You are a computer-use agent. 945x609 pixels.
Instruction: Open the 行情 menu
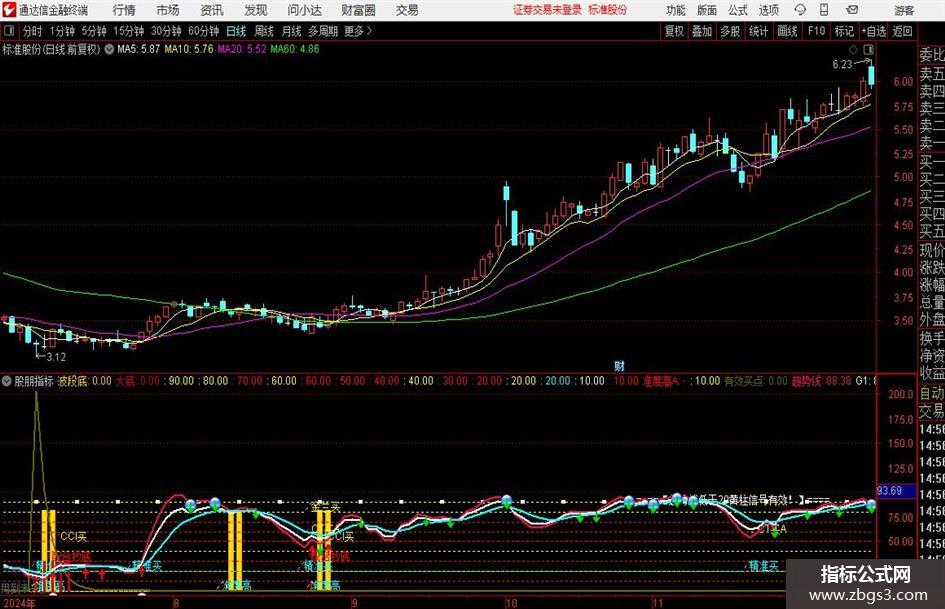tap(124, 10)
